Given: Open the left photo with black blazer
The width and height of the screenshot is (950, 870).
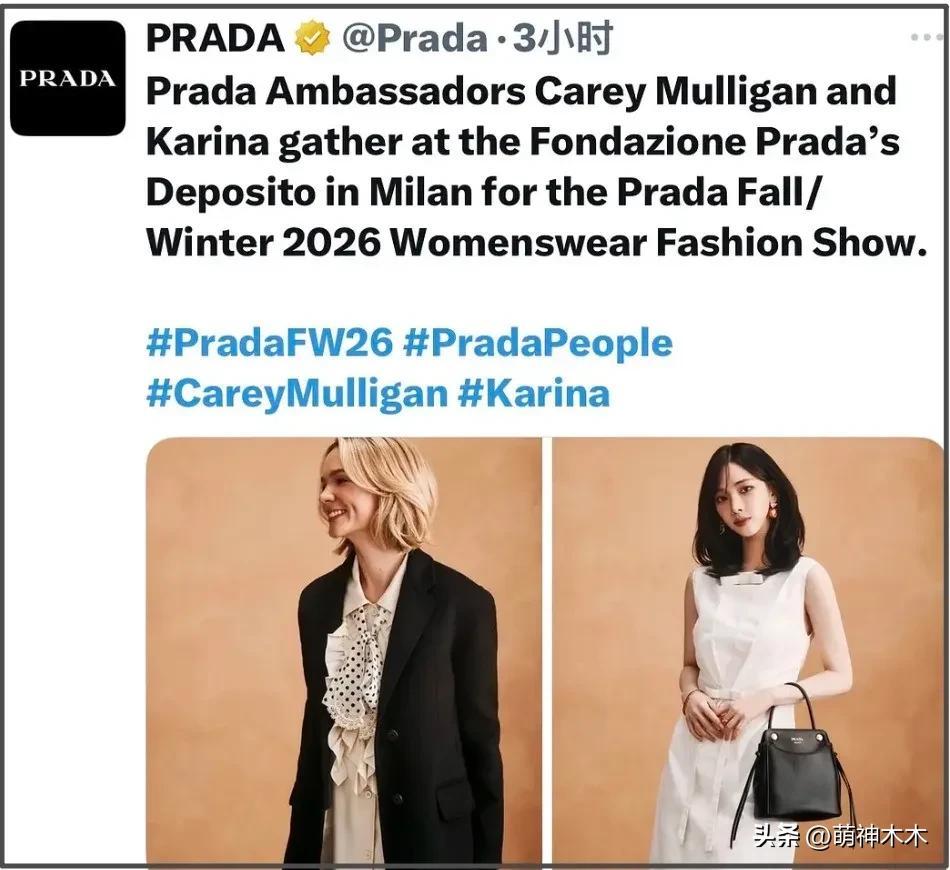Looking at the screenshot, I should [x=344, y=649].
